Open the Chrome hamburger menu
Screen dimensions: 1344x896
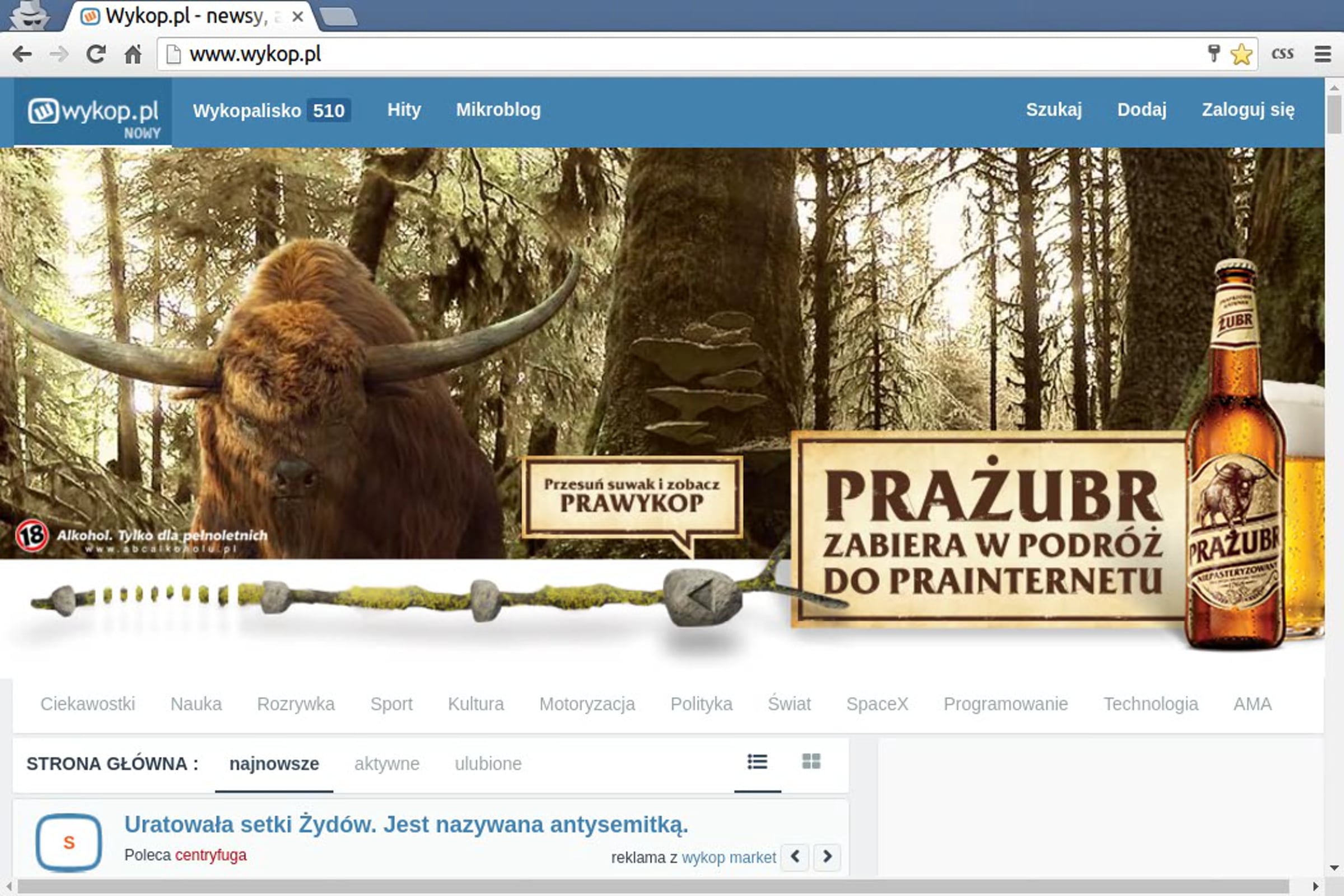click(1323, 54)
